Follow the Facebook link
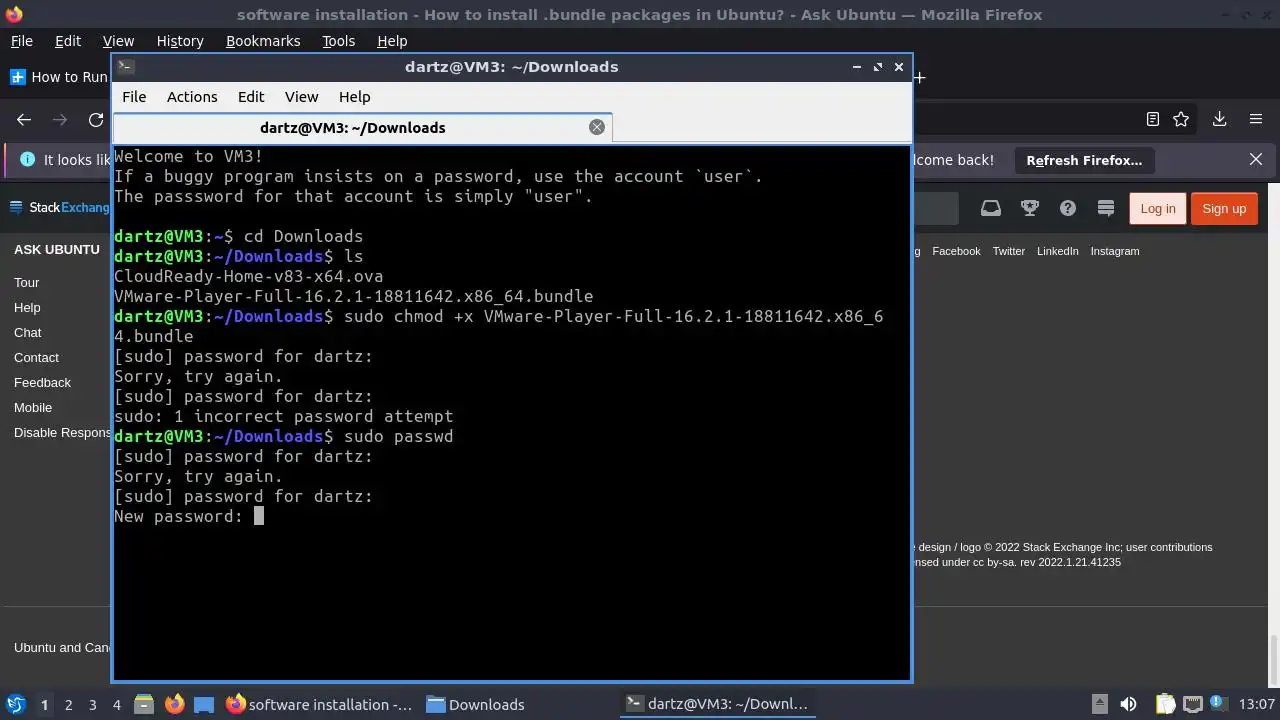This screenshot has height=720, width=1280. pos(956,251)
